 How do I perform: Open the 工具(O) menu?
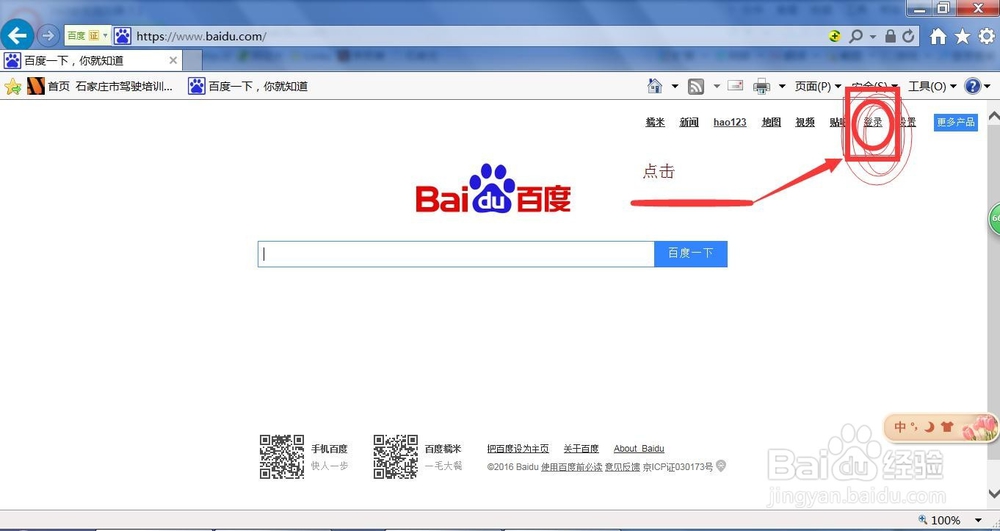[x=932, y=86]
